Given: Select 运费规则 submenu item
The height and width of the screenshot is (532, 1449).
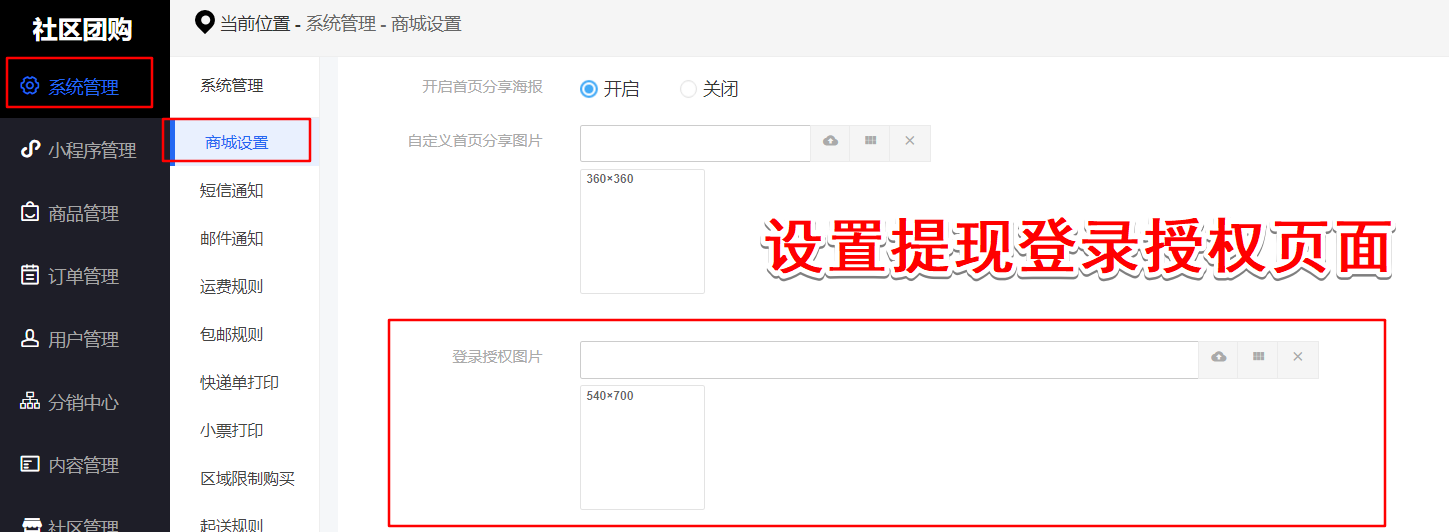Looking at the screenshot, I should (232, 286).
